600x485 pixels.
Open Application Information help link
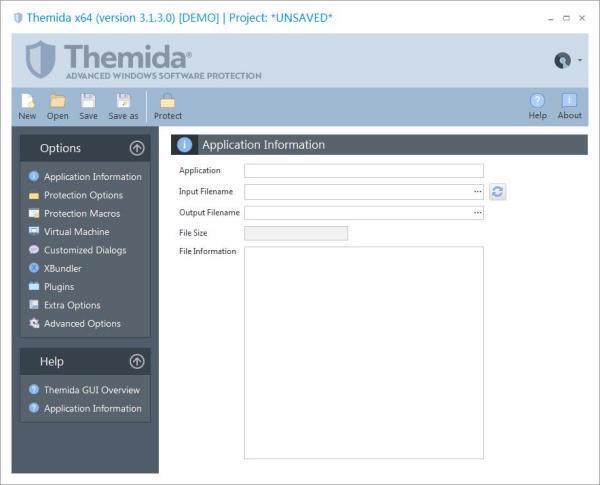click(93, 408)
